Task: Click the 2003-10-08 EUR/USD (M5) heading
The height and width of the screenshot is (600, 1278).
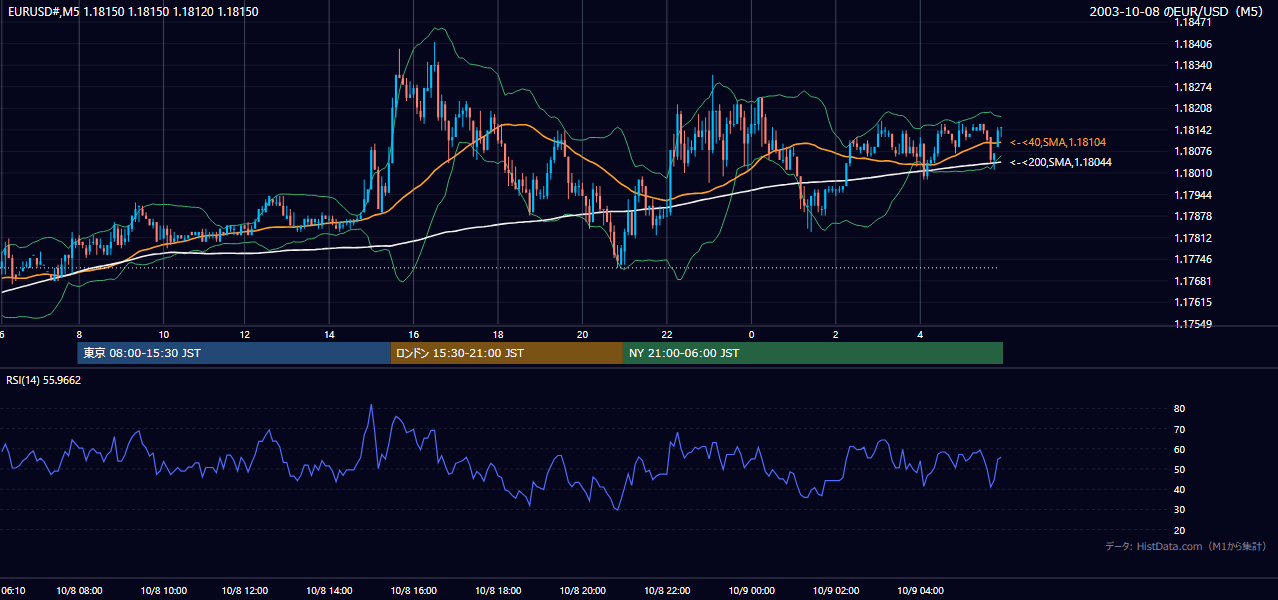Action: click(1177, 12)
